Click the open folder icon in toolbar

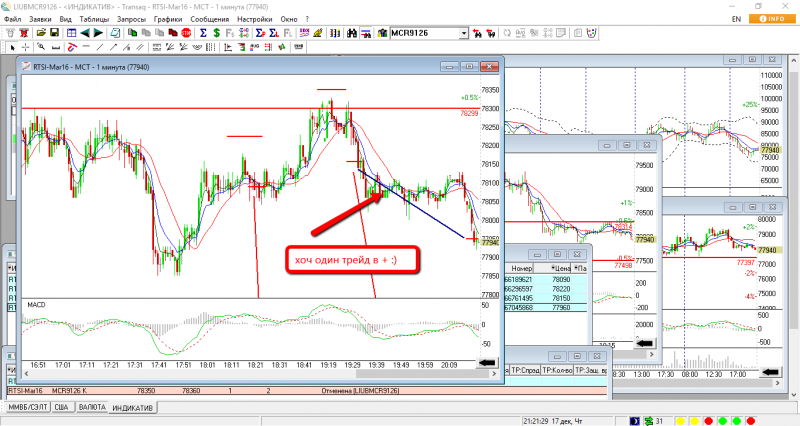click(x=41, y=33)
